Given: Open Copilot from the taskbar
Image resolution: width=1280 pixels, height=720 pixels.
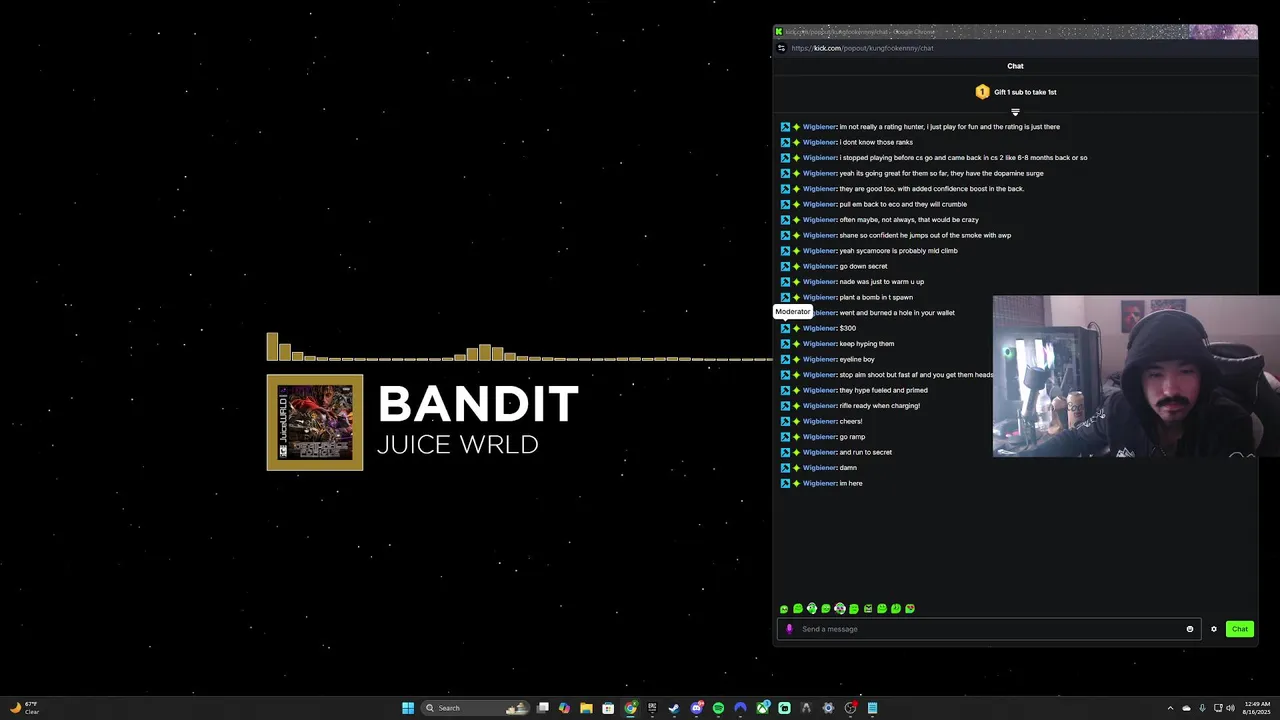Looking at the screenshot, I should 564,708.
